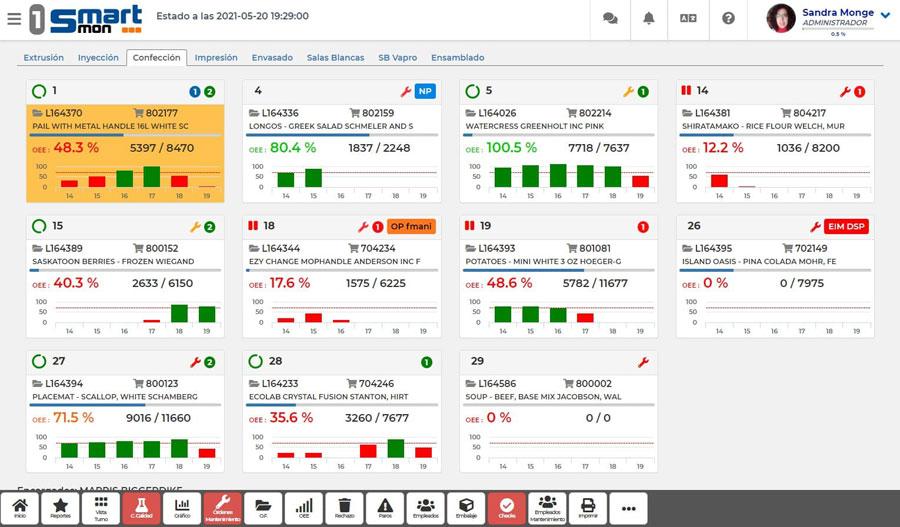Open the OEE signal bars button
This screenshot has height=527, width=900.
pyautogui.click(x=304, y=508)
